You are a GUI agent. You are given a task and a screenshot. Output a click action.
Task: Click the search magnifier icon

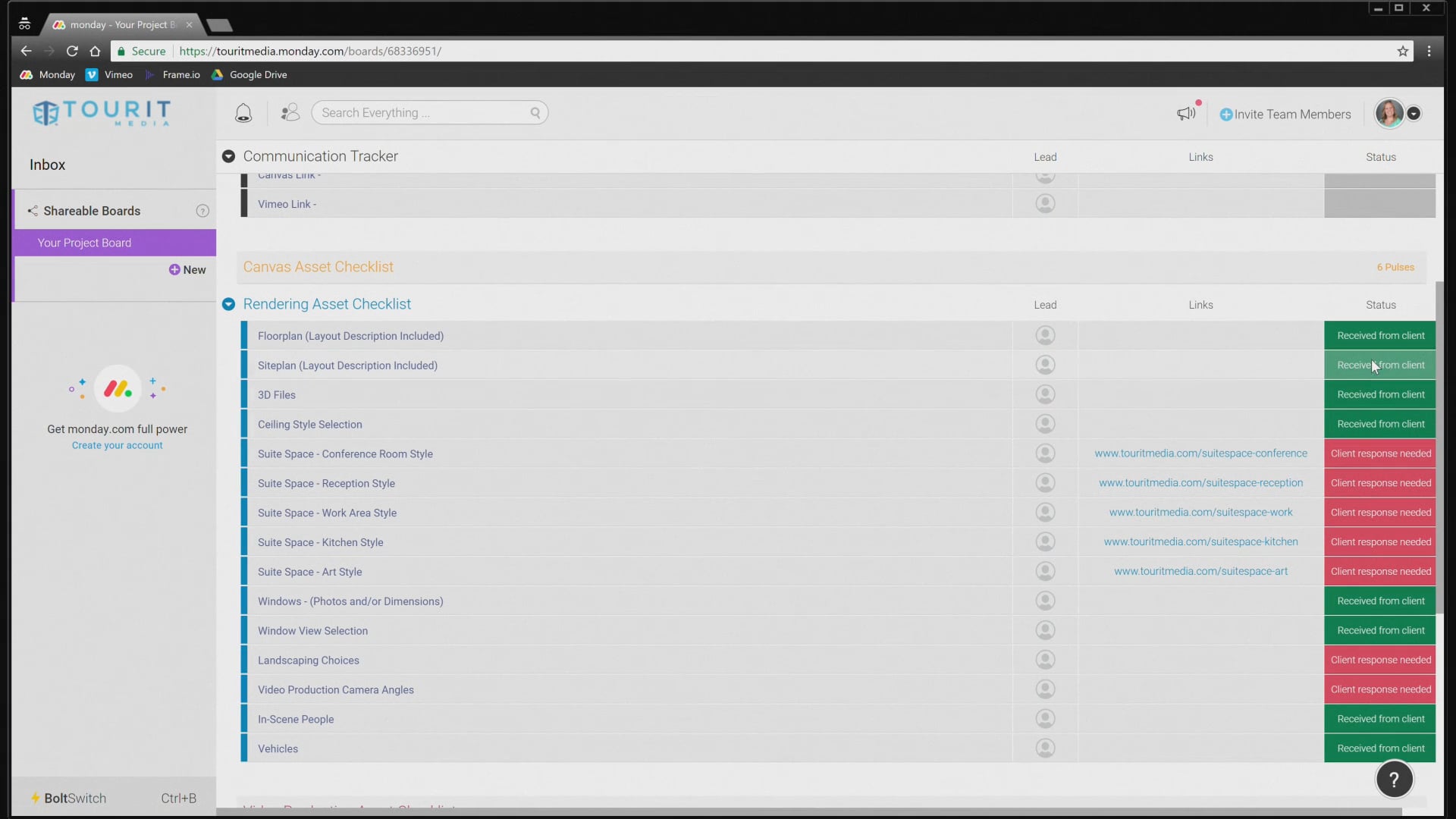[535, 112]
